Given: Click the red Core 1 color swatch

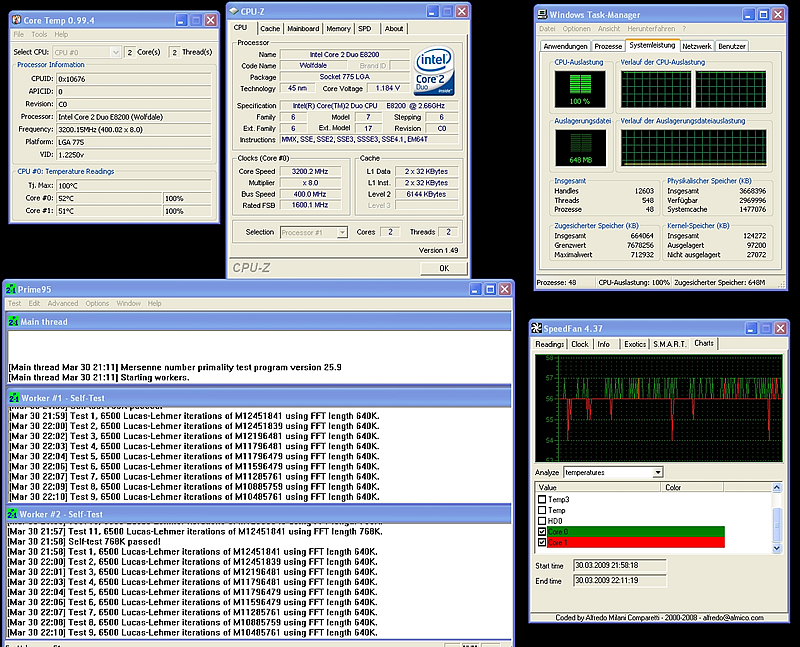Looking at the screenshot, I should tap(636, 542).
